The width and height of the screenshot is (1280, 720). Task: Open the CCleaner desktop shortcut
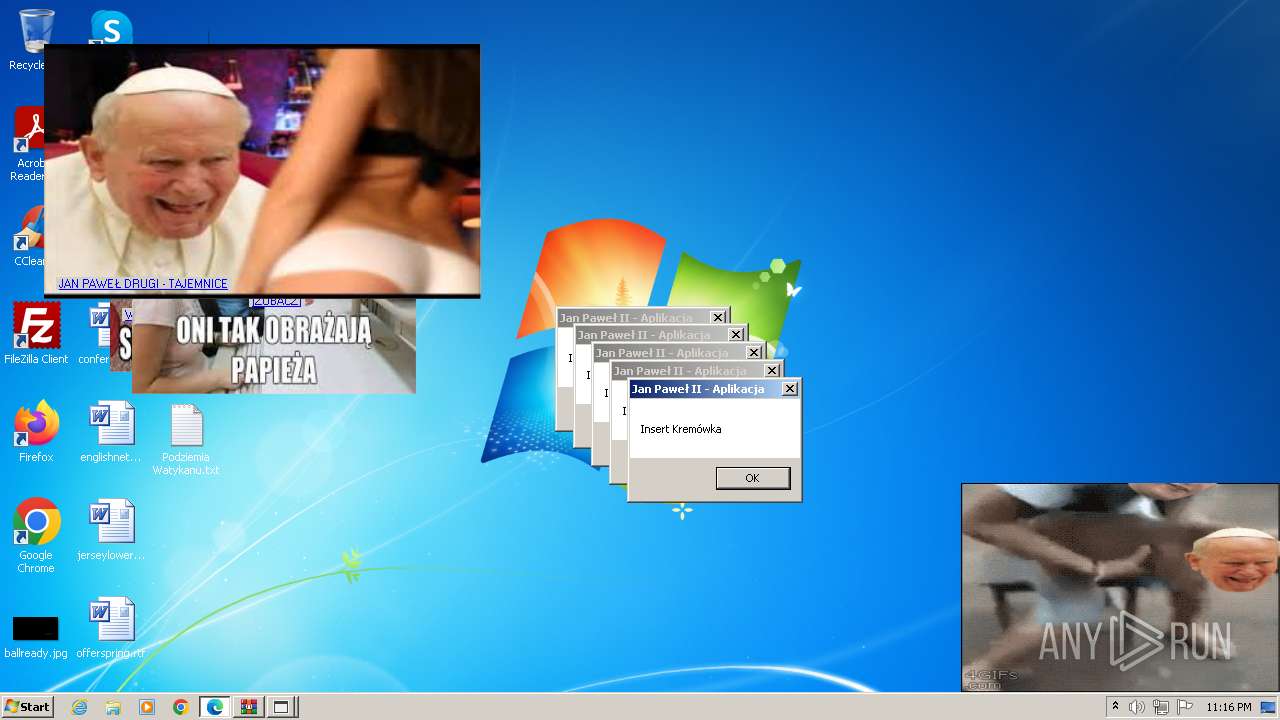pyautogui.click(x=28, y=236)
